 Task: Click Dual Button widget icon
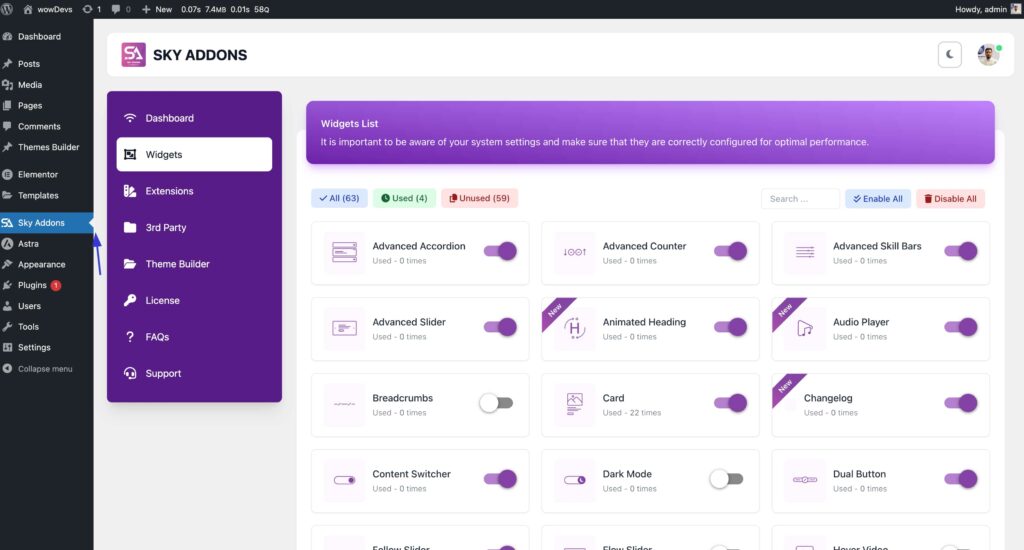[x=805, y=480]
